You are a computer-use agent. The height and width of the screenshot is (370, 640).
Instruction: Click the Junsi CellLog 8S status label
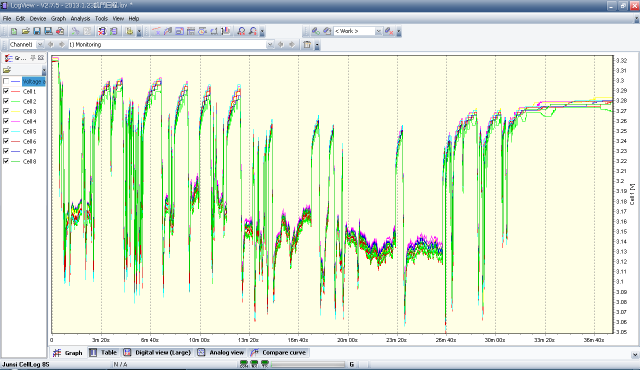pos(26,364)
